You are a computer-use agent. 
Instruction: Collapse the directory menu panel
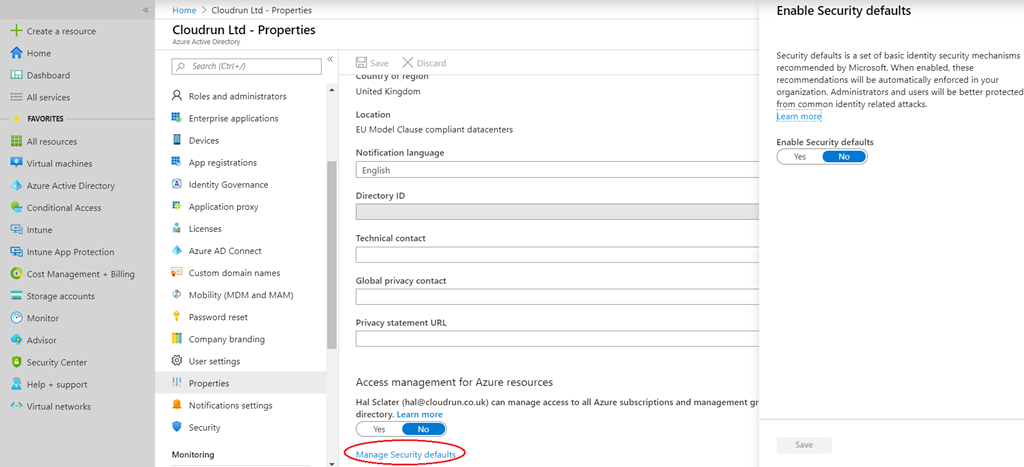click(330, 59)
